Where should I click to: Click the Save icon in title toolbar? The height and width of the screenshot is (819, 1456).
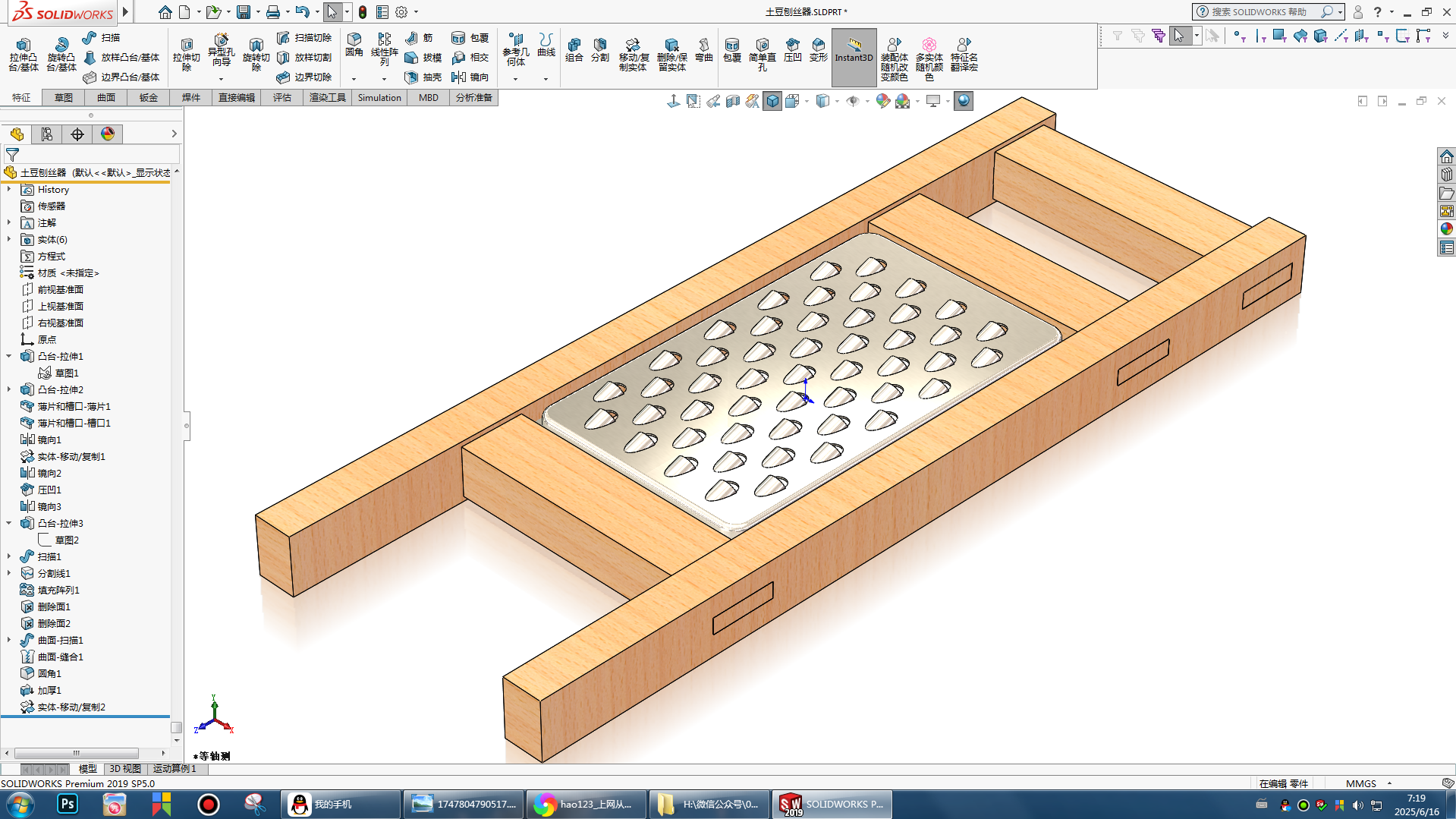pos(244,12)
